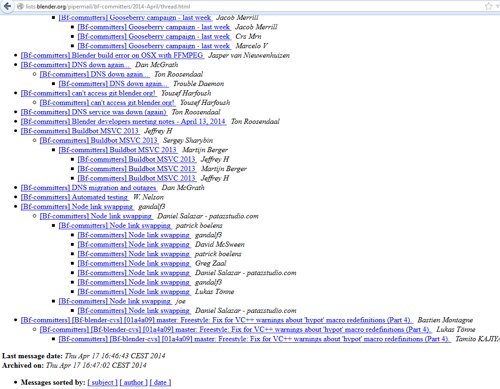Open Freestyle VC++ warnings reply by Lukas Tönne

coord(236,329)
